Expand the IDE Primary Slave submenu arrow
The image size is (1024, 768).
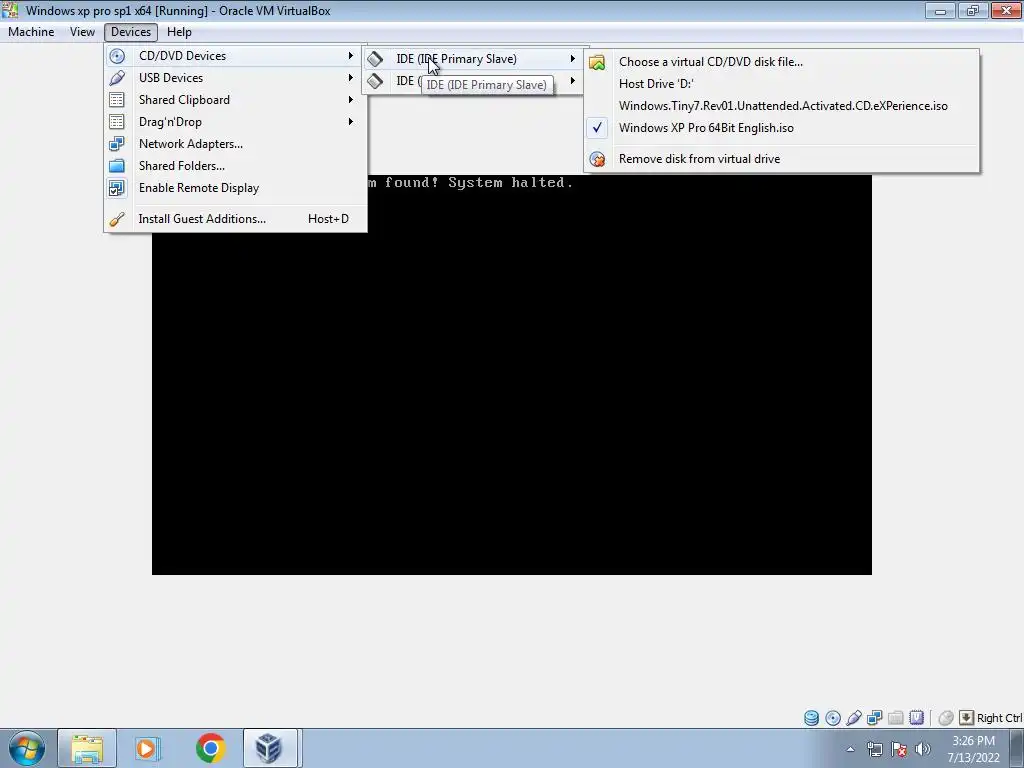[573, 59]
